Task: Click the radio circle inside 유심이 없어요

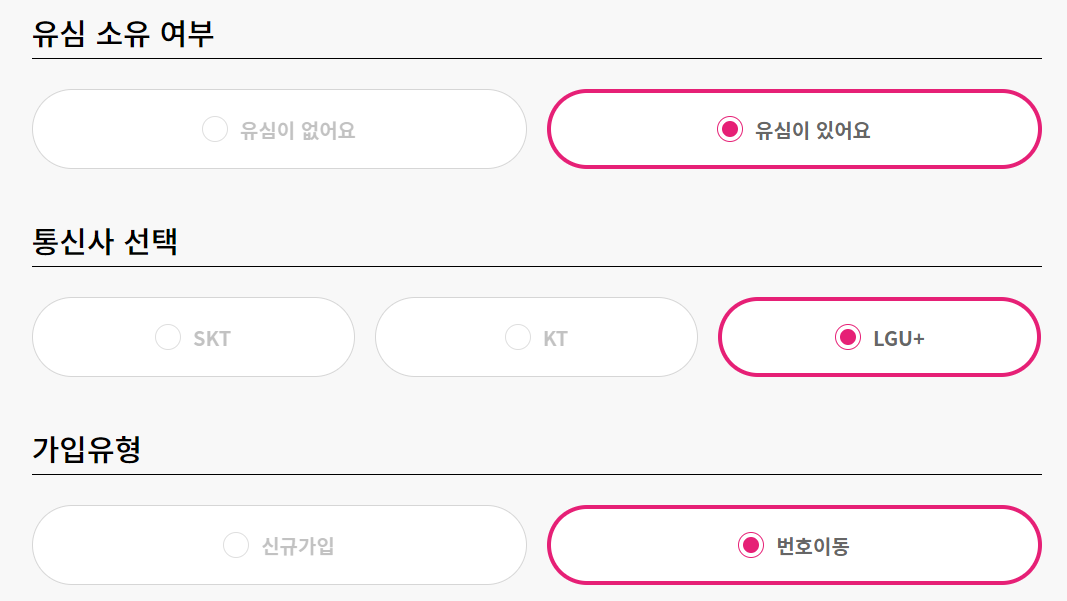Action: click(215, 128)
